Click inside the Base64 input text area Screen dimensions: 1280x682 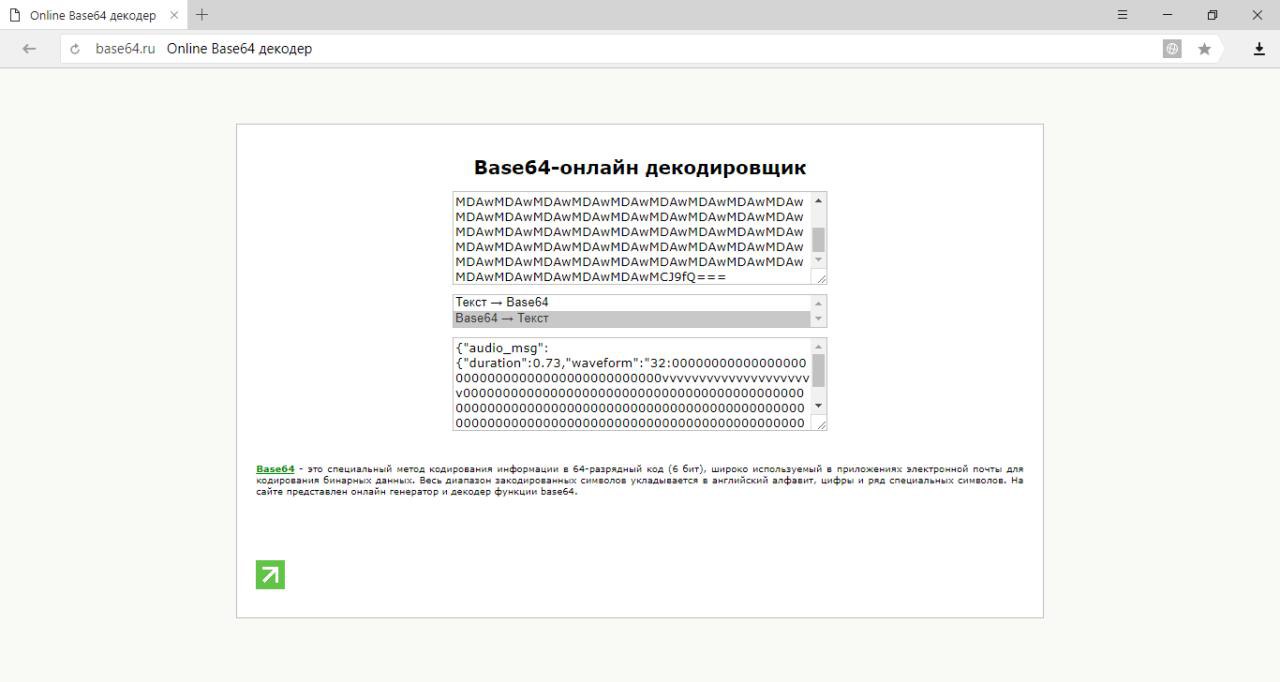tap(630, 238)
